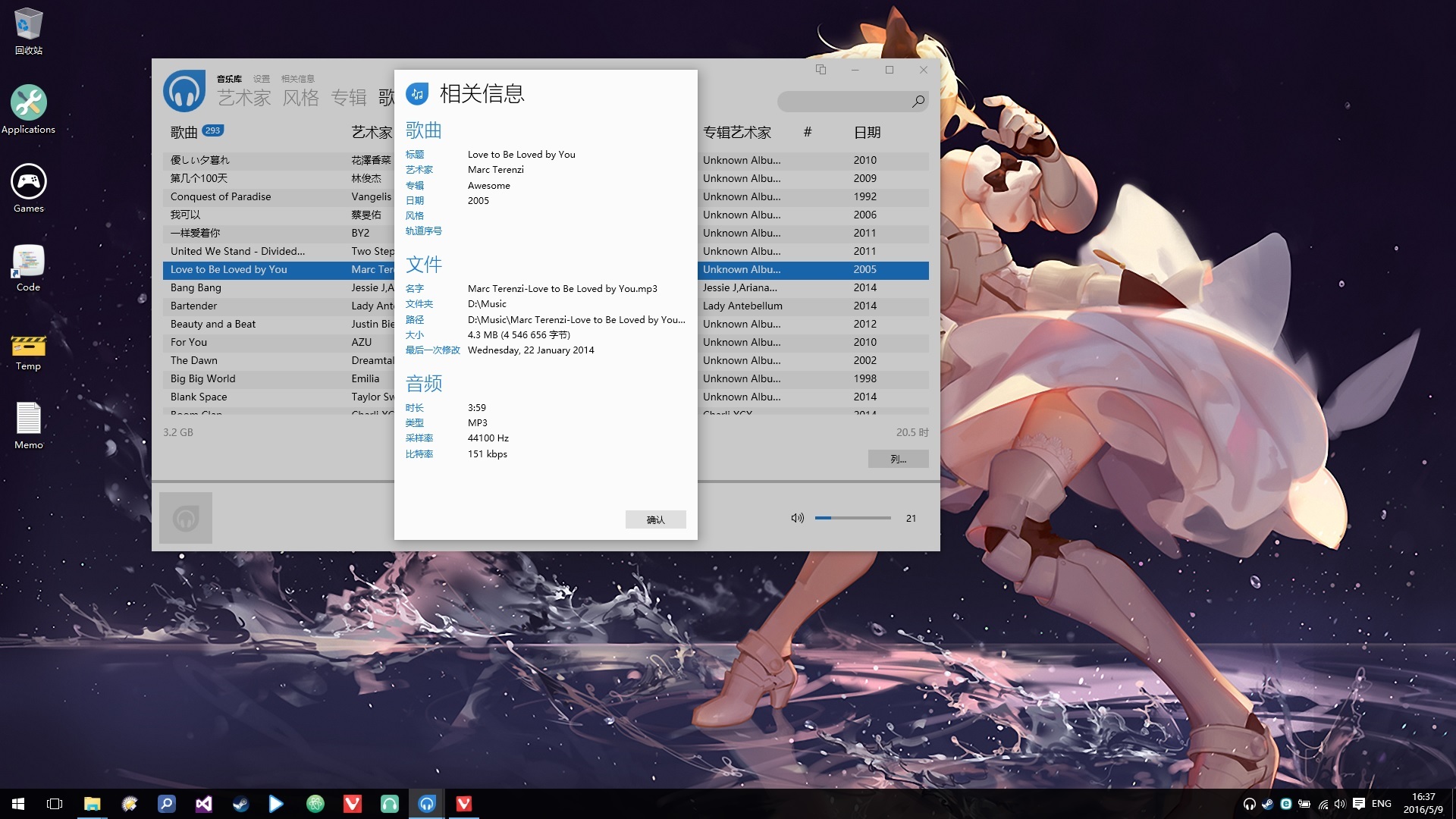Click the search magnifier icon
The image size is (1456, 819).
pyautogui.click(x=918, y=101)
